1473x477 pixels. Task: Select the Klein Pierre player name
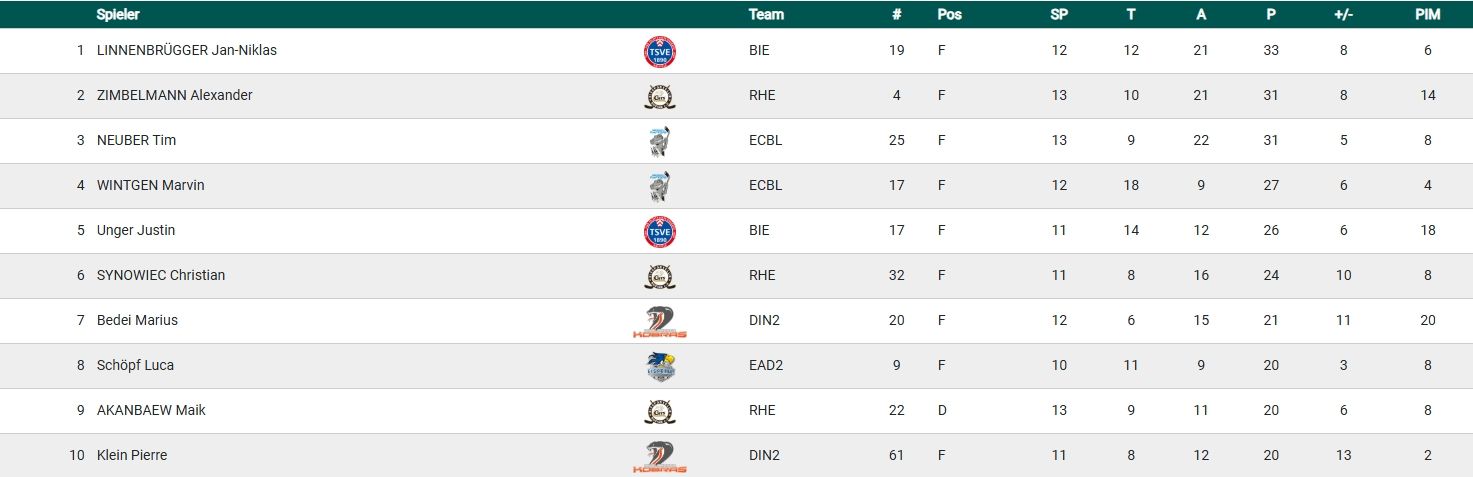click(x=132, y=455)
